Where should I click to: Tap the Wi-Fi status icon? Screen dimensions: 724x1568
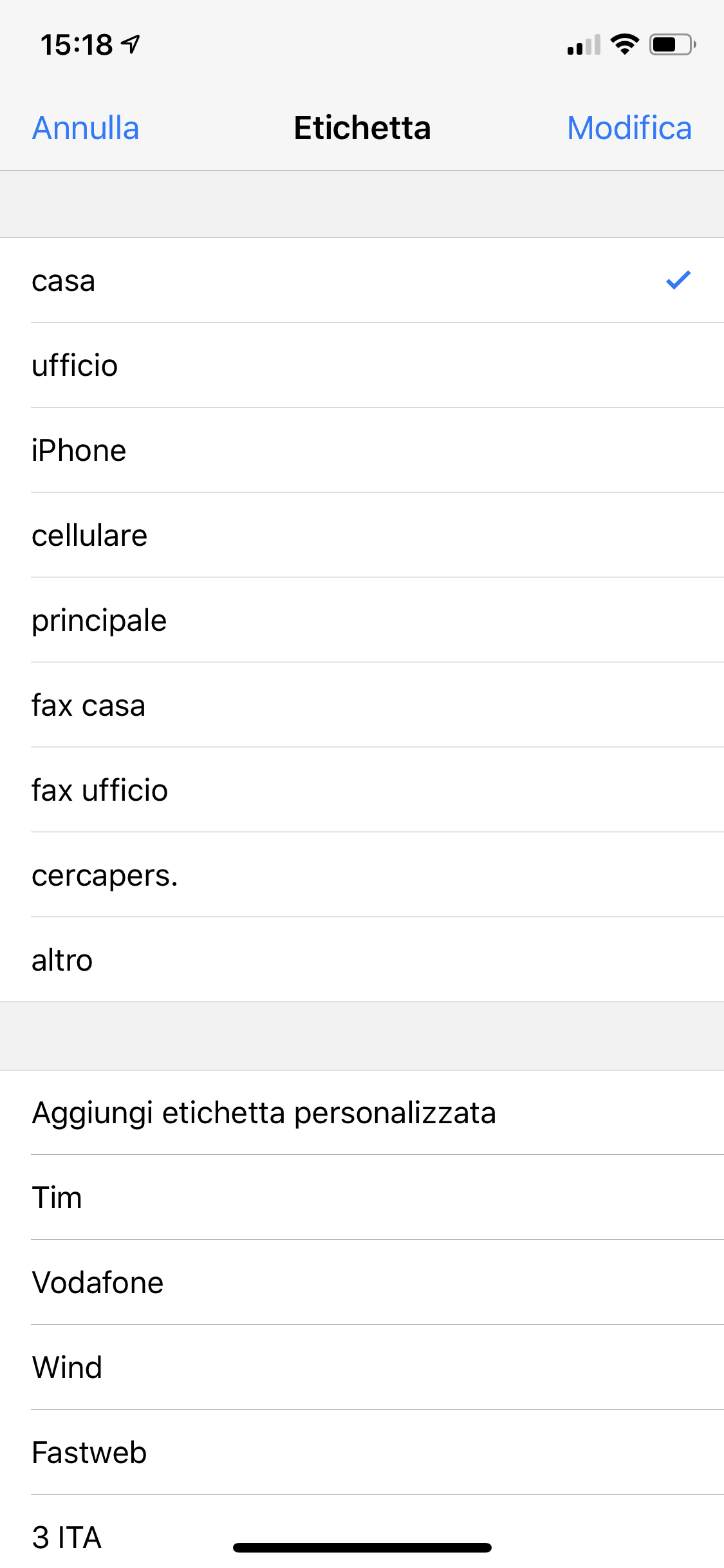pos(624,44)
